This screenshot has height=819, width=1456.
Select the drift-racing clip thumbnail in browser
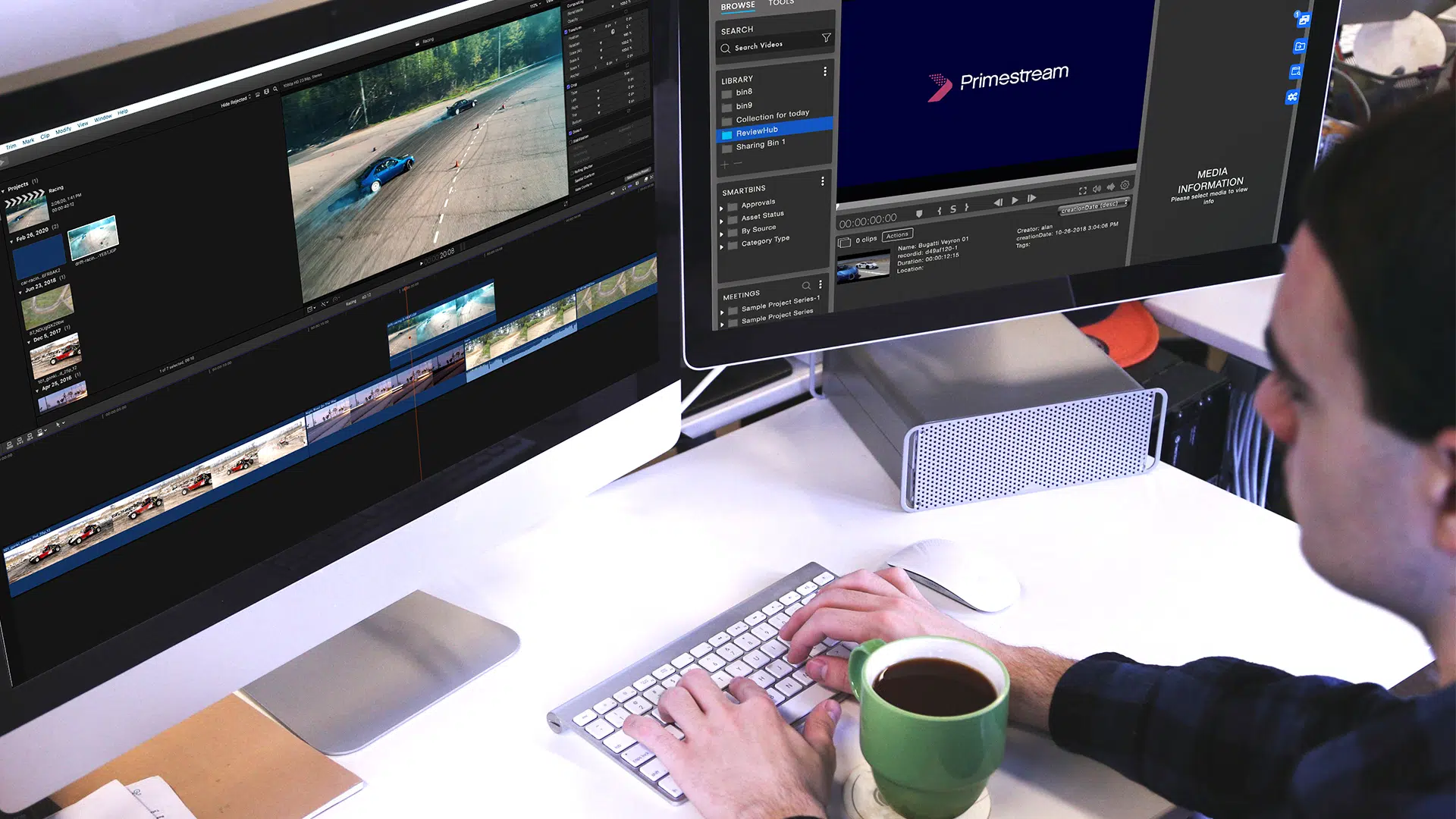[x=93, y=237]
